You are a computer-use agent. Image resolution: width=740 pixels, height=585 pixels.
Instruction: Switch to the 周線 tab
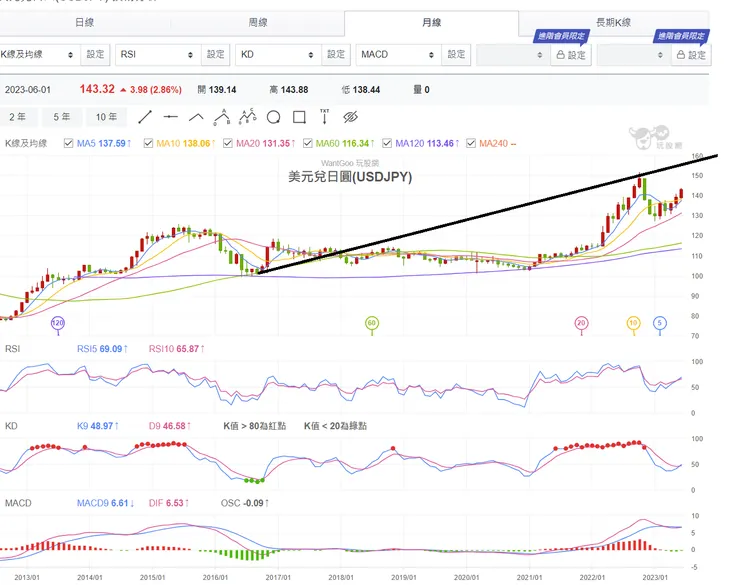pyautogui.click(x=258, y=22)
